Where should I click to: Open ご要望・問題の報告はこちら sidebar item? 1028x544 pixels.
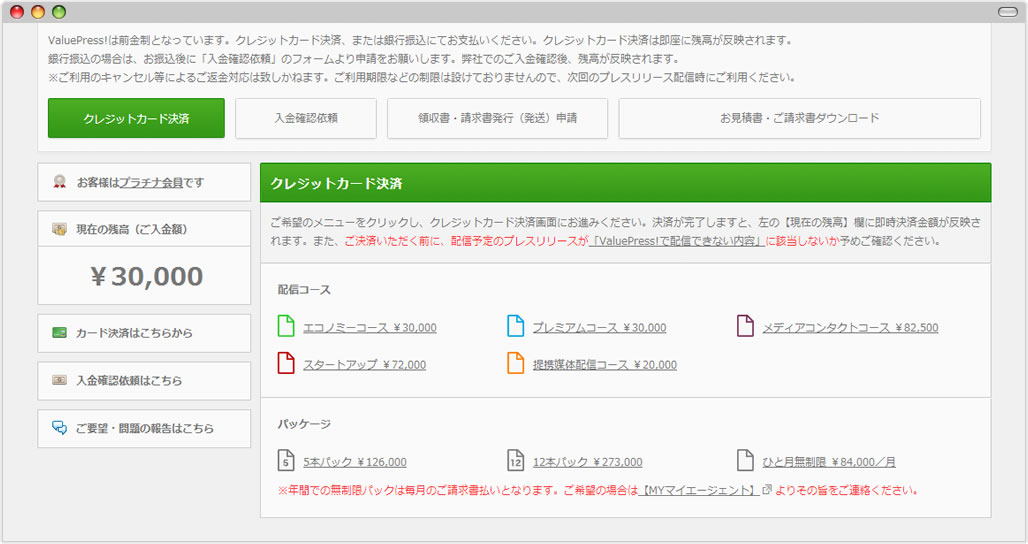click(144, 428)
